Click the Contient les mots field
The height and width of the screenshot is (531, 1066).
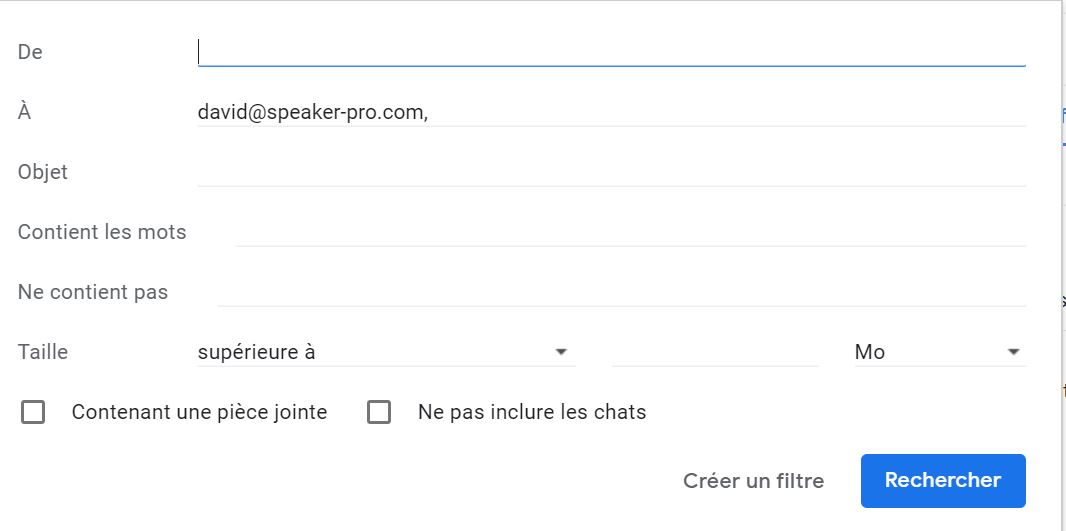pos(630,232)
